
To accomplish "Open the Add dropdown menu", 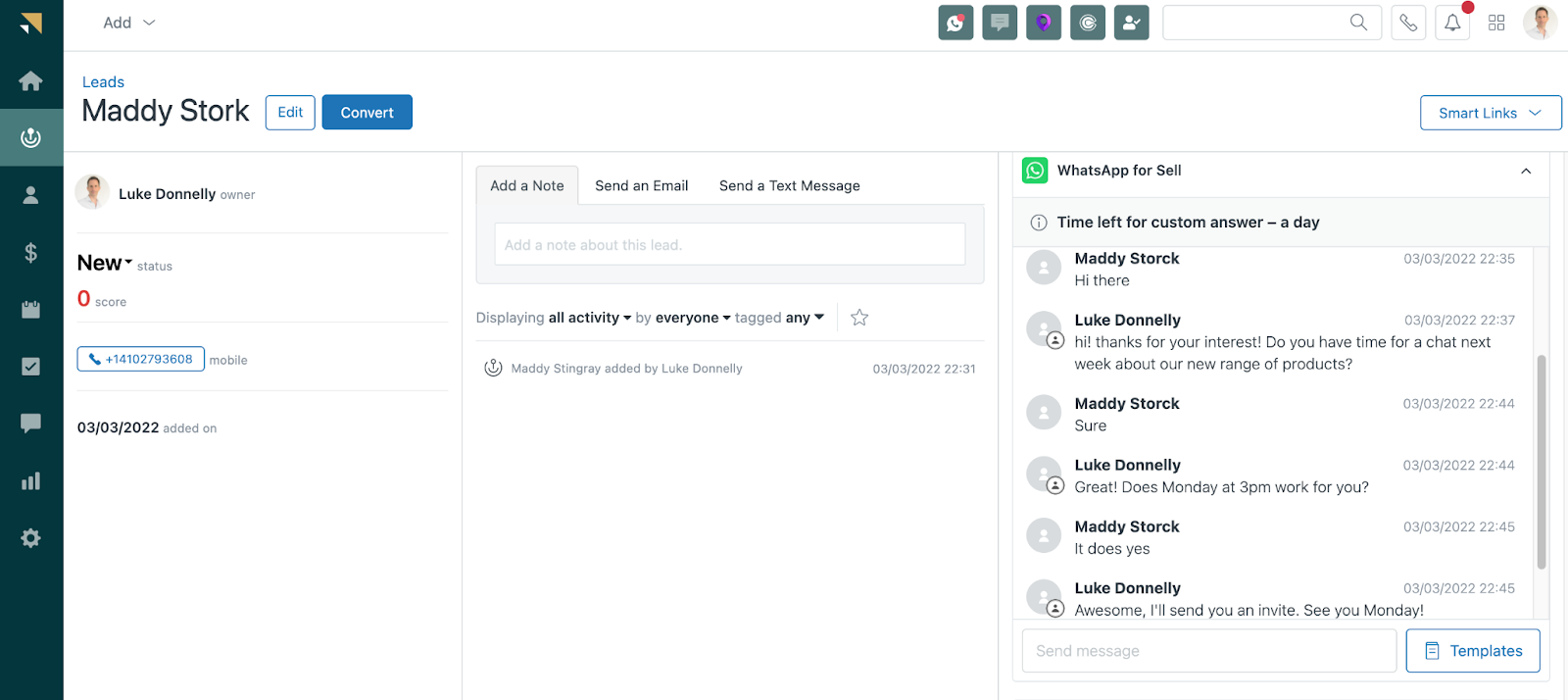I will 129,23.
